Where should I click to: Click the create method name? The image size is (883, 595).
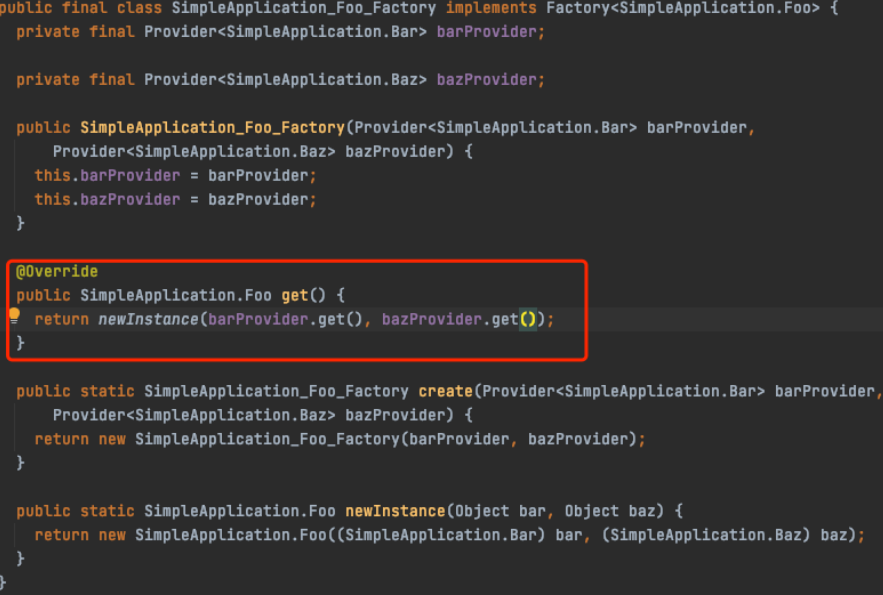(445, 391)
